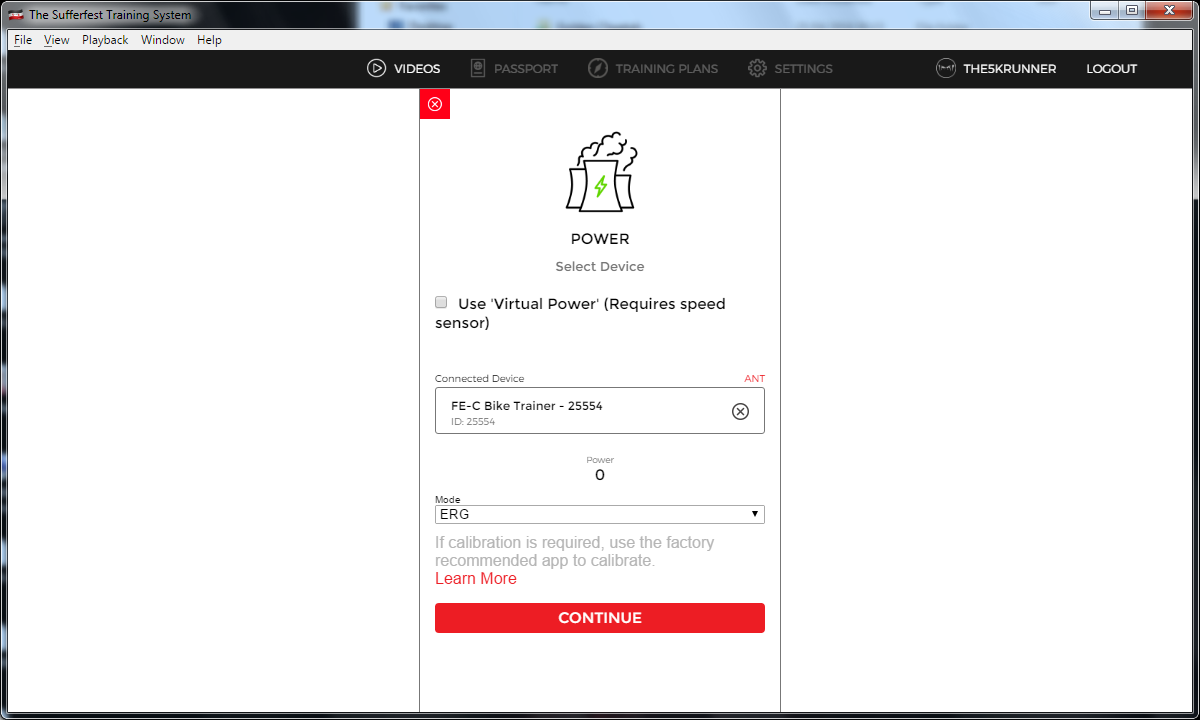Image resolution: width=1200 pixels, height=720 pixels.
Task: Go to the PASSPORT tab
Action: (x=526, y=69)
